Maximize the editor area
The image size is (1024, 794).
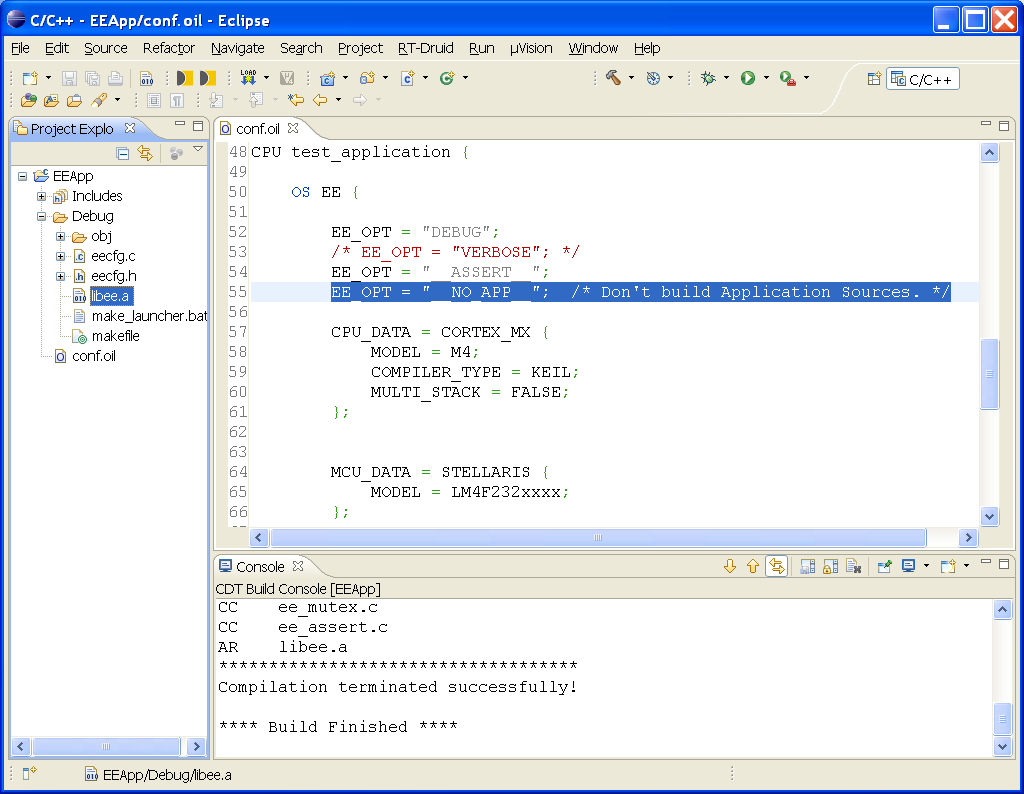[1004, 125]
